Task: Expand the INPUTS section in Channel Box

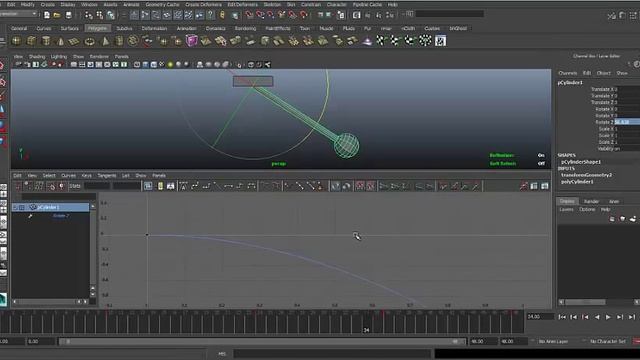Action: pos(566,169)
